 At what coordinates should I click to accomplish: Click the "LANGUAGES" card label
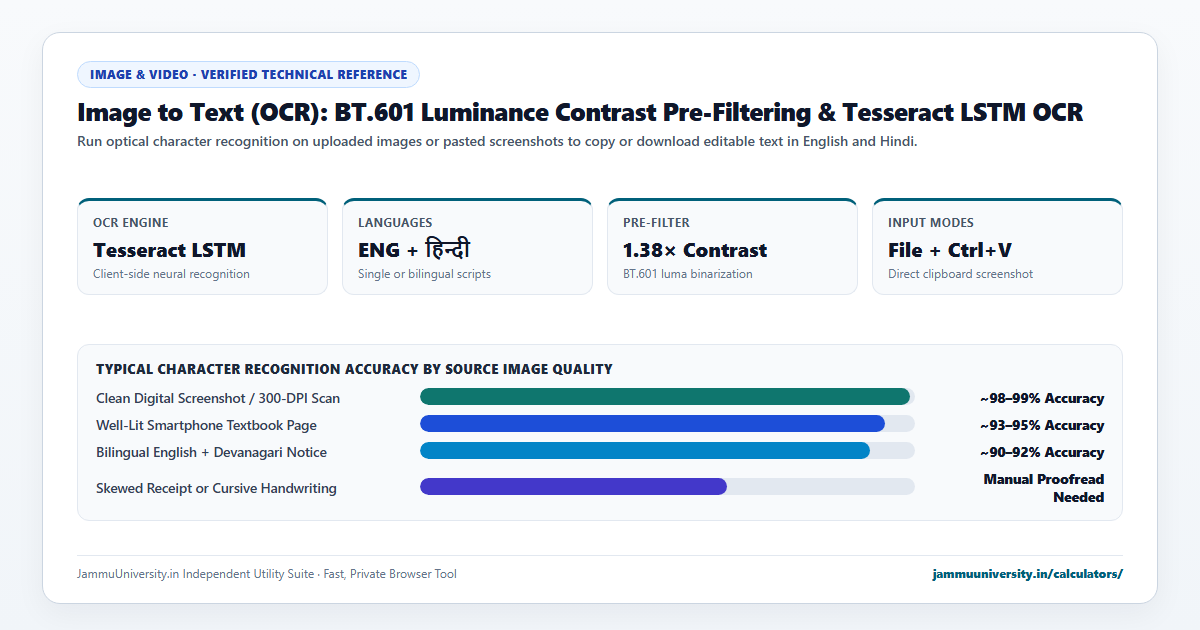pyautogui.click(x=395, y=223)
